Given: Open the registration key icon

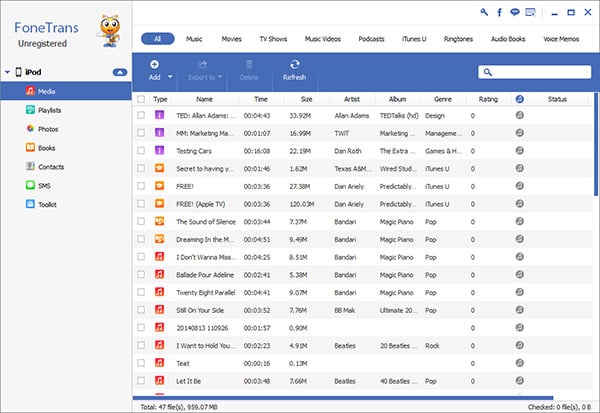Looking at the screenshot, I should pyautogui.click(x=484, y=12).
